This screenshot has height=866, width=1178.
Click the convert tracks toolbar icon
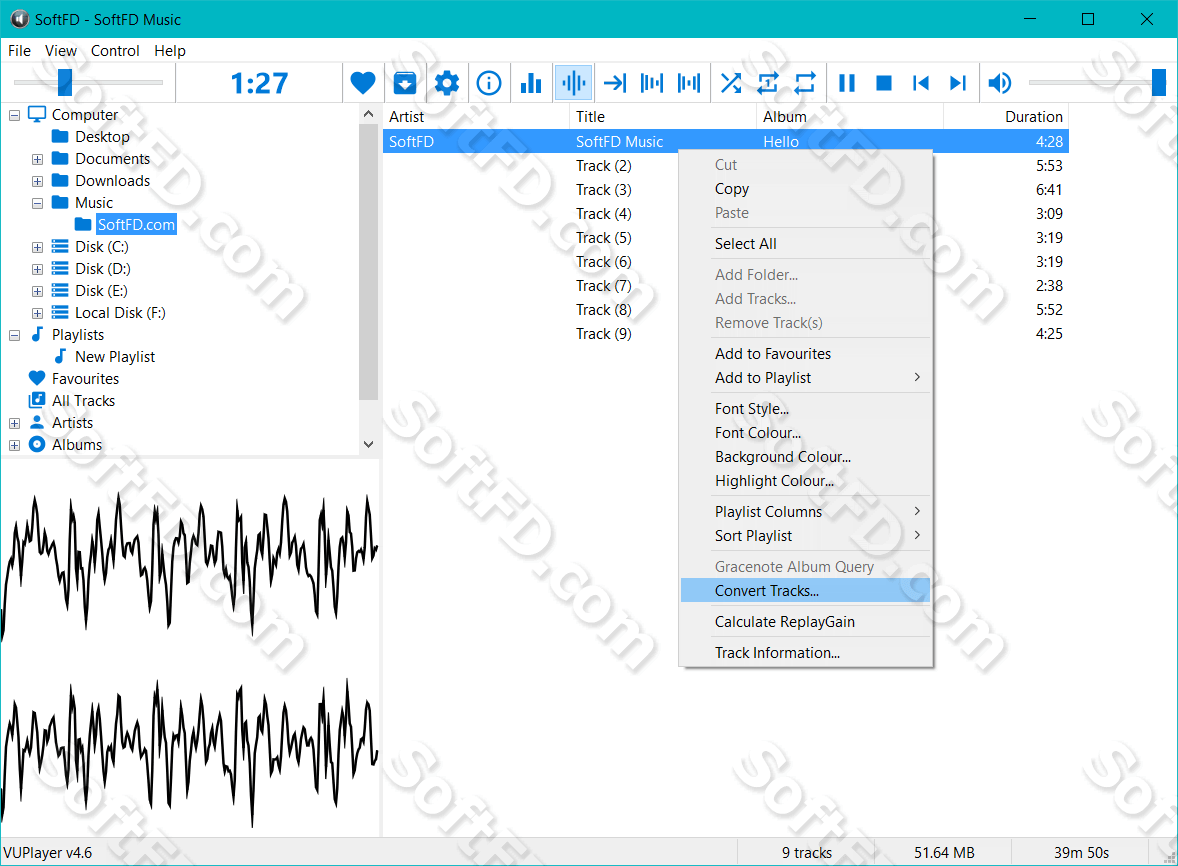pyautogui.click(x=404, y=83)
